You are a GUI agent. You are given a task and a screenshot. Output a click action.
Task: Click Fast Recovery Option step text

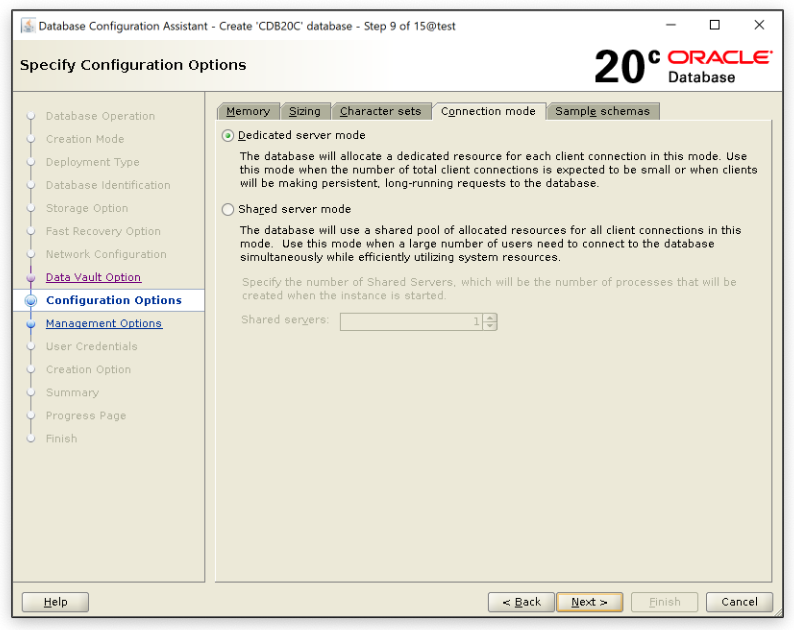click(x=103, y=231)
